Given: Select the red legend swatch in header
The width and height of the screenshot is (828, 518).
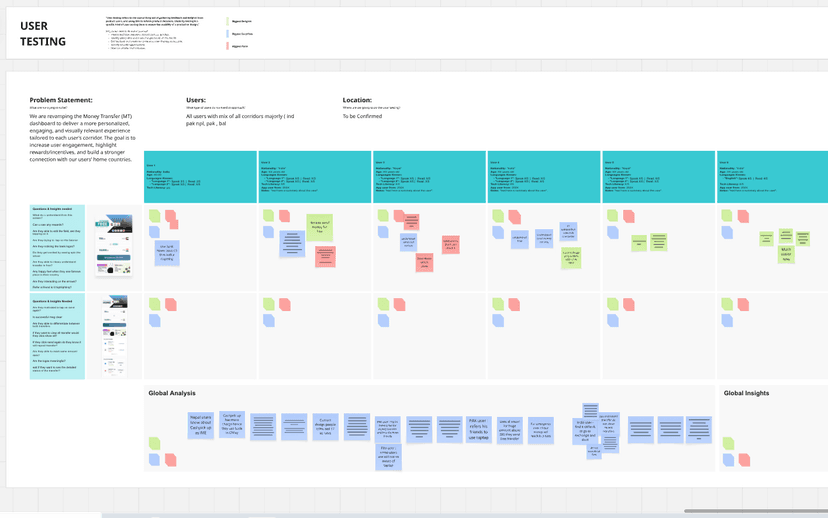Looking at the screenshot, I should pos(228,46).
